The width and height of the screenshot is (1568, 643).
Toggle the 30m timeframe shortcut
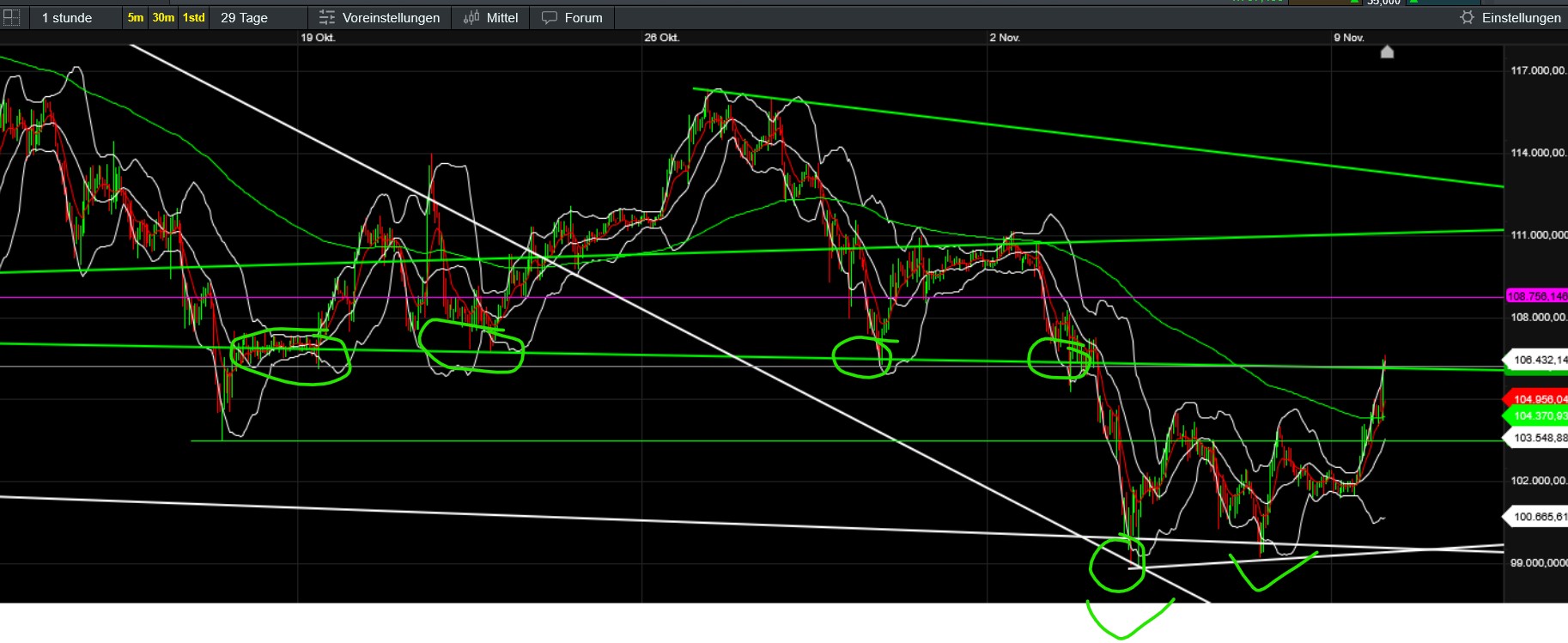tap(163, 17)
